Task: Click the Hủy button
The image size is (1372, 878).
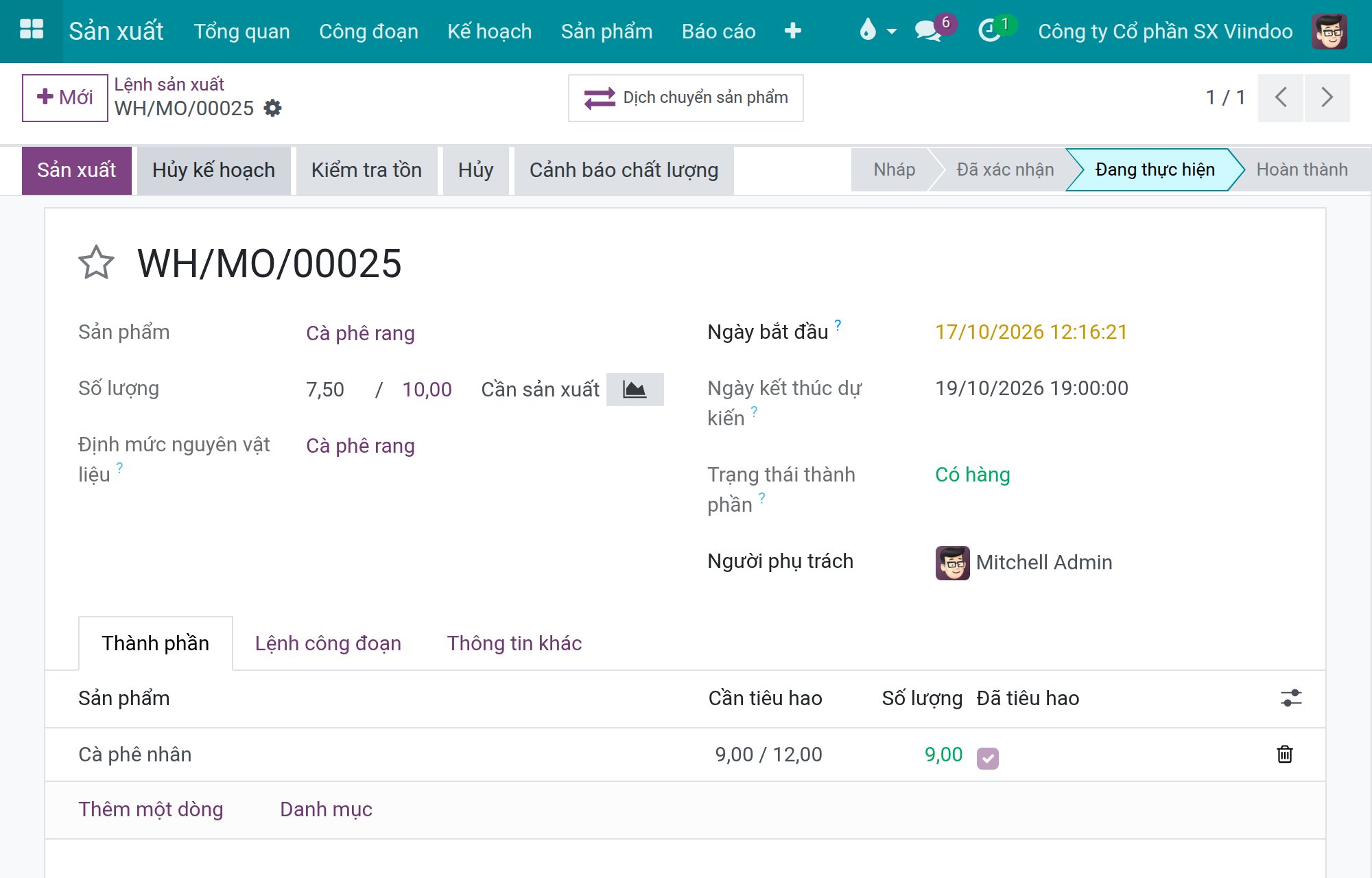Action: click(476, 170)
